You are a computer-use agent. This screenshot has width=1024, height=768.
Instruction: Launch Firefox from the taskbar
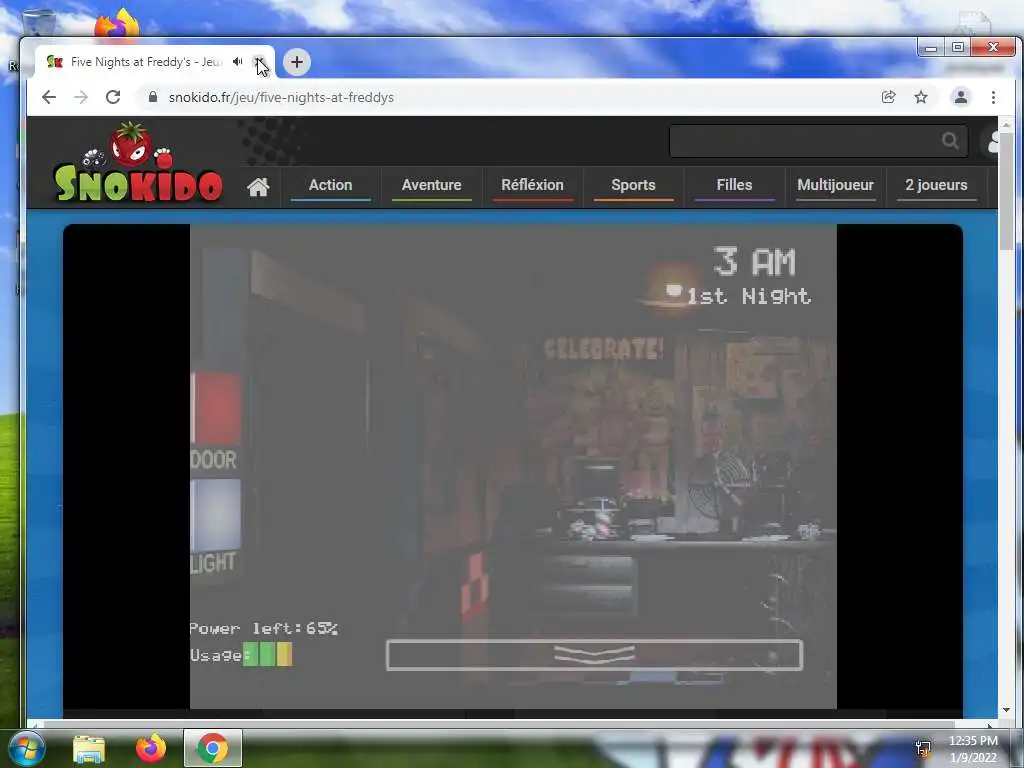coord(151,748)
